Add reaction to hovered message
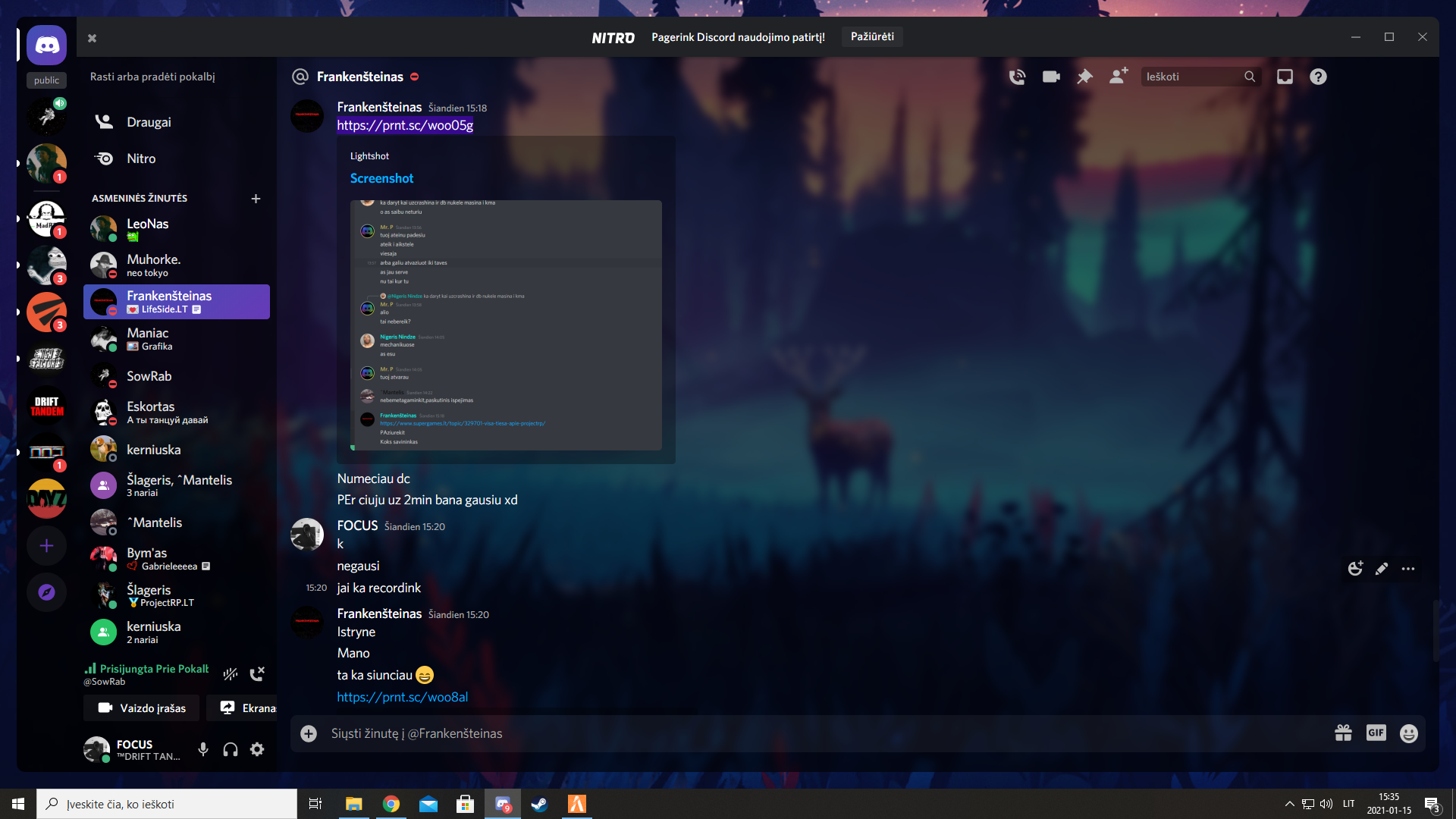 click(1355, 568)
